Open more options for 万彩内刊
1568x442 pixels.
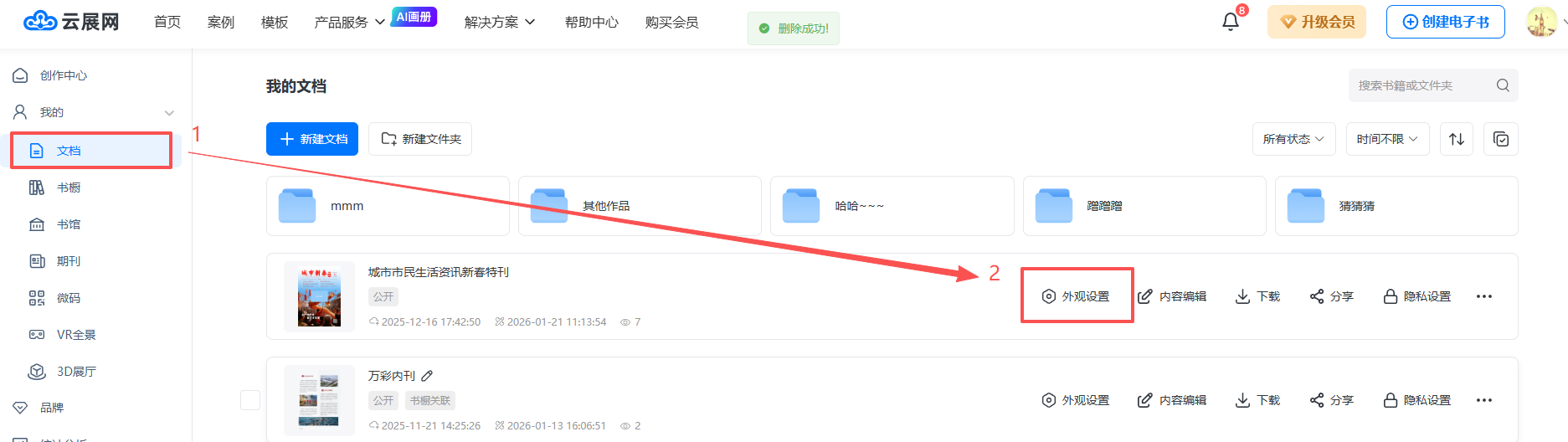[1483, 400]
